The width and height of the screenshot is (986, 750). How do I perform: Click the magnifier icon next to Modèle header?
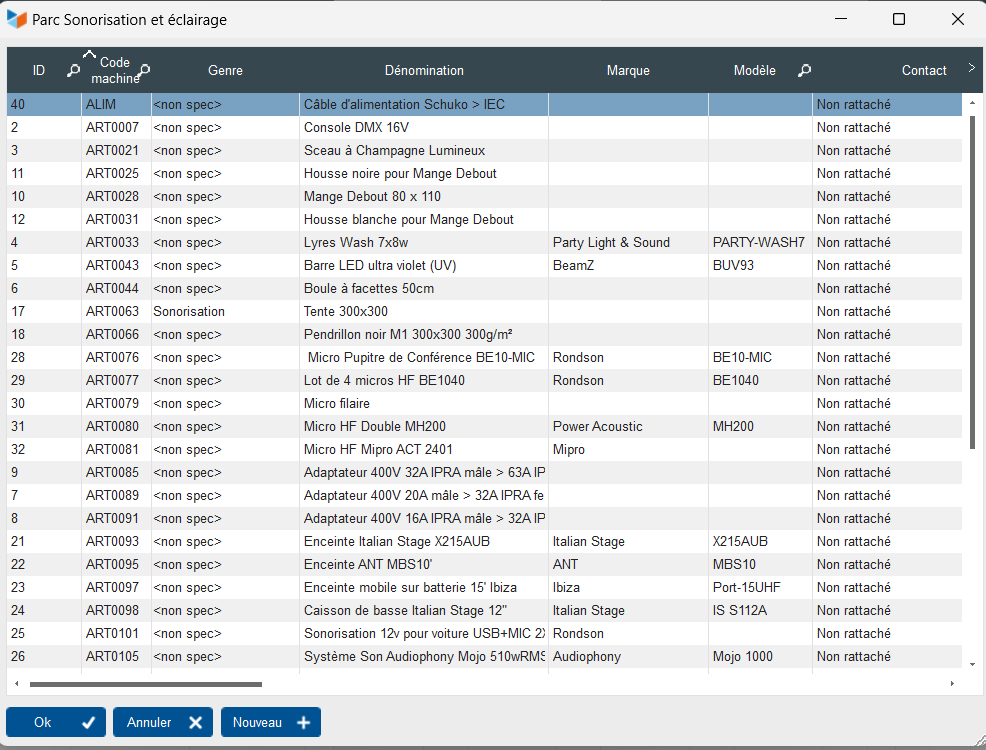click(804, 70)
